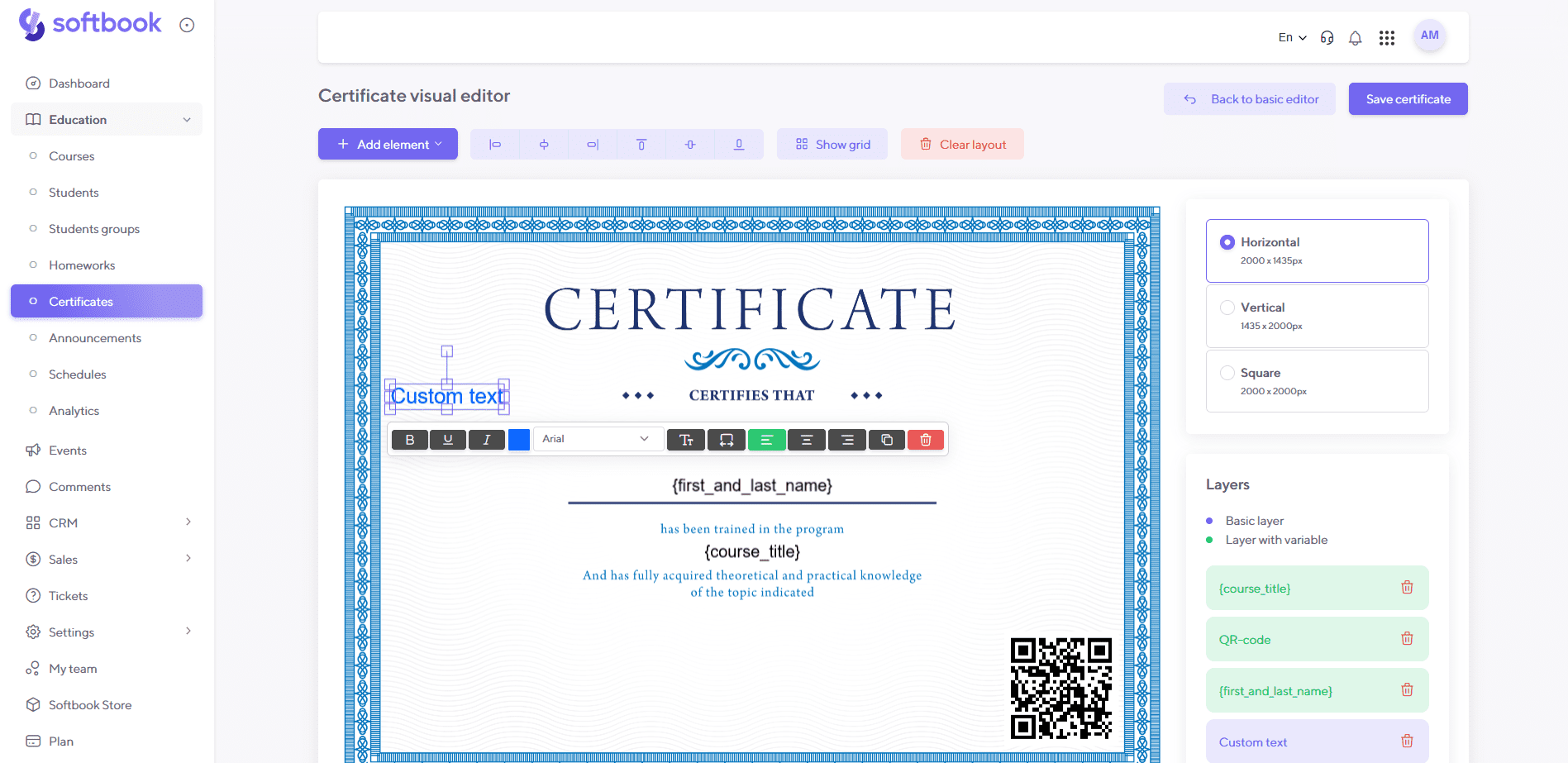The image size is (1568, 763).
Task: Delete the selected element with red trash button
Action: 926,440
